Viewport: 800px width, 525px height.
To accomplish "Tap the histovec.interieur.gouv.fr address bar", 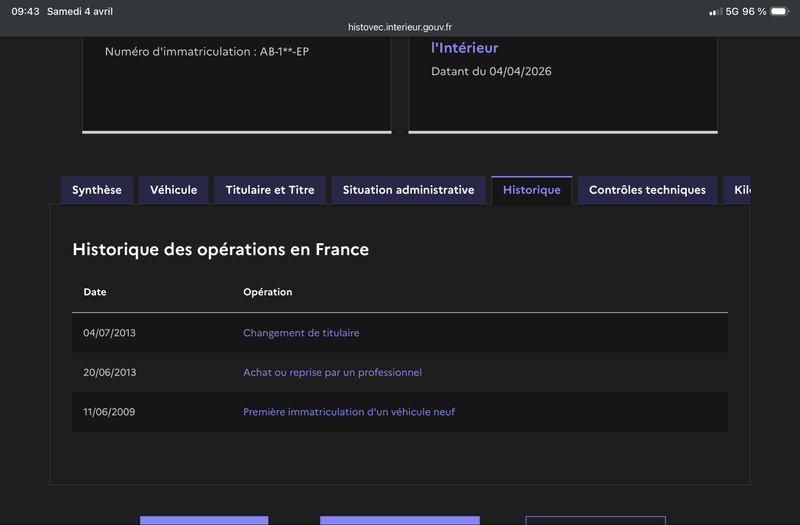I will point(400,27).
